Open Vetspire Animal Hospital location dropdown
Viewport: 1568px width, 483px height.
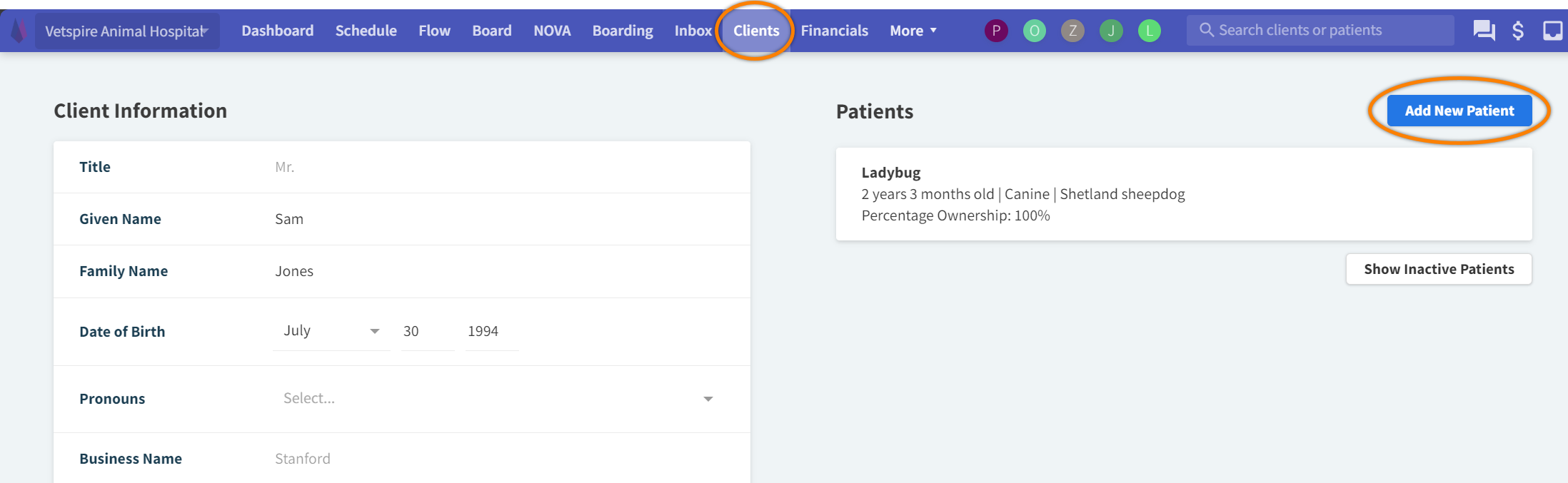coord(127,31)
